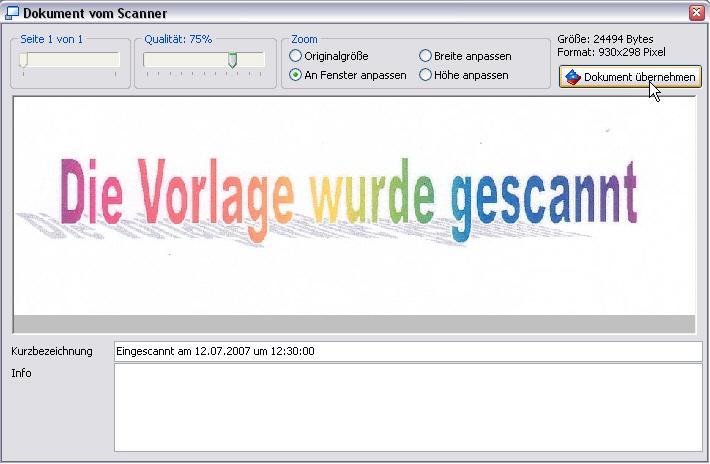Viewport: 710px width, 464px height.
Task: Click the Seite slider track at right end
Action: 114,60
